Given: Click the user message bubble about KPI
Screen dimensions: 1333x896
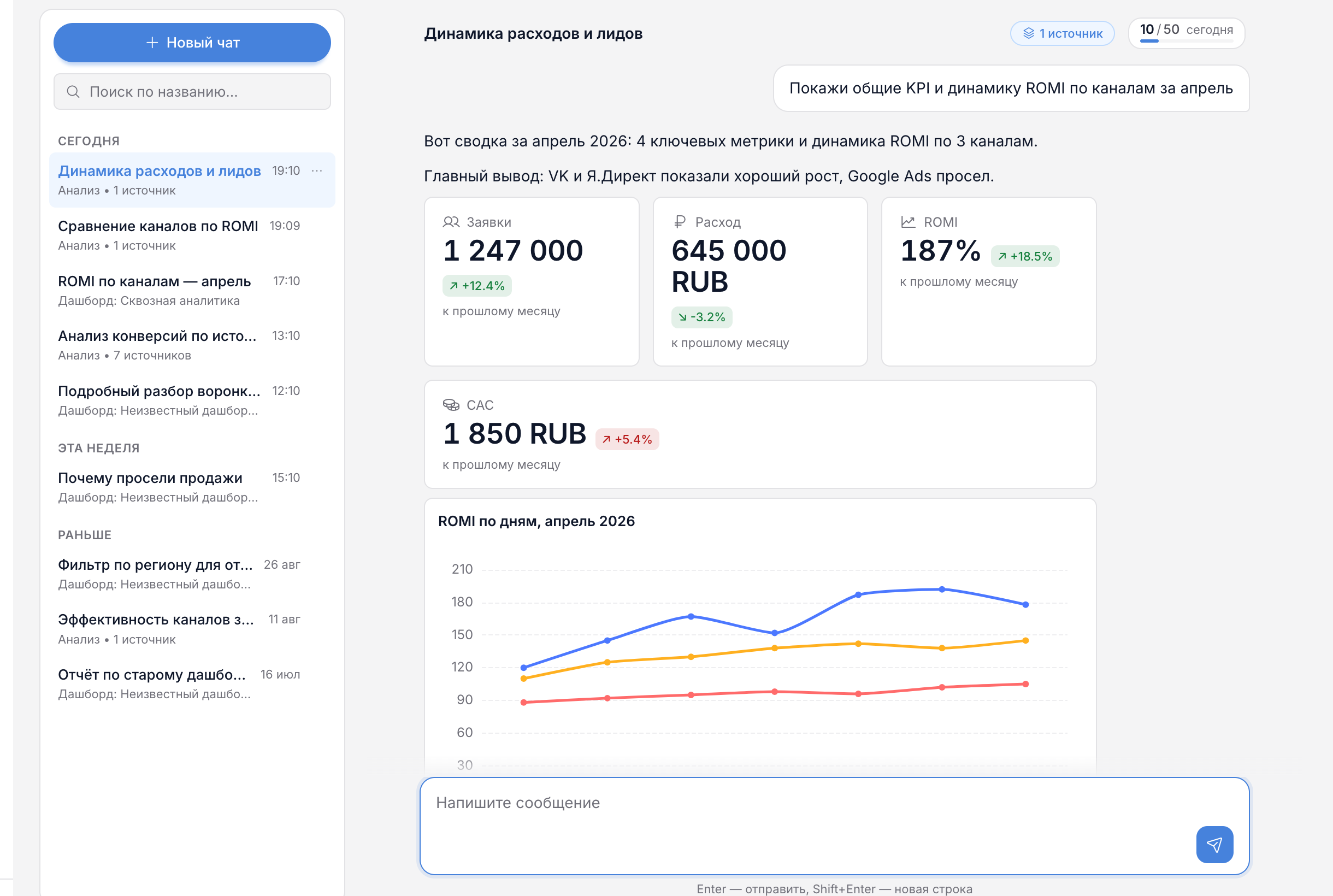Looking at the screenshot, I should coord(1011,88).
